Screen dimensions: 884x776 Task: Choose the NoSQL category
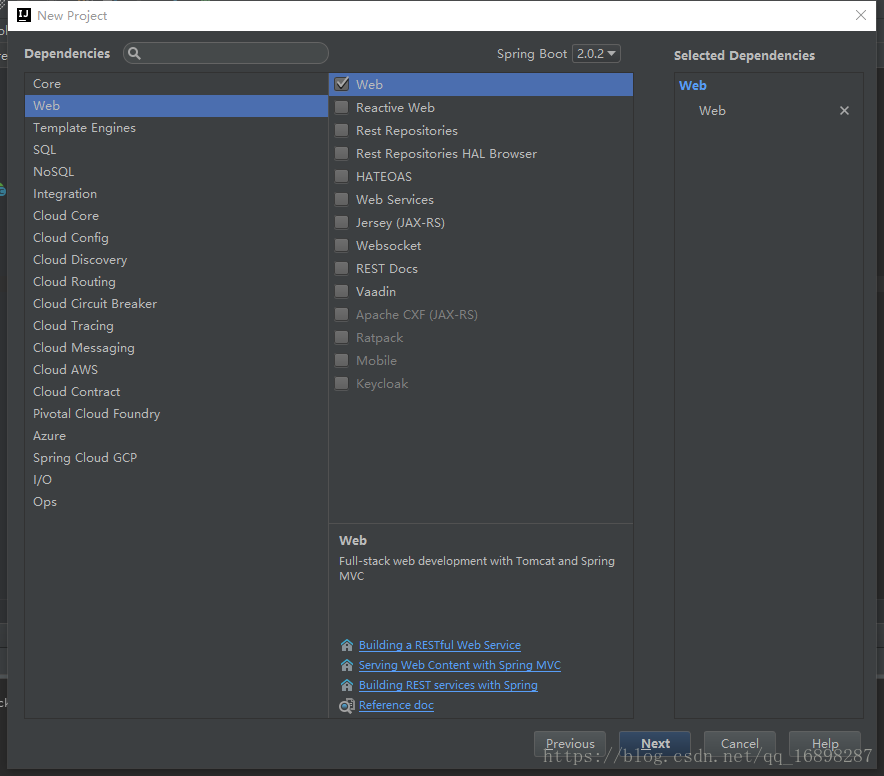(176, 171)
